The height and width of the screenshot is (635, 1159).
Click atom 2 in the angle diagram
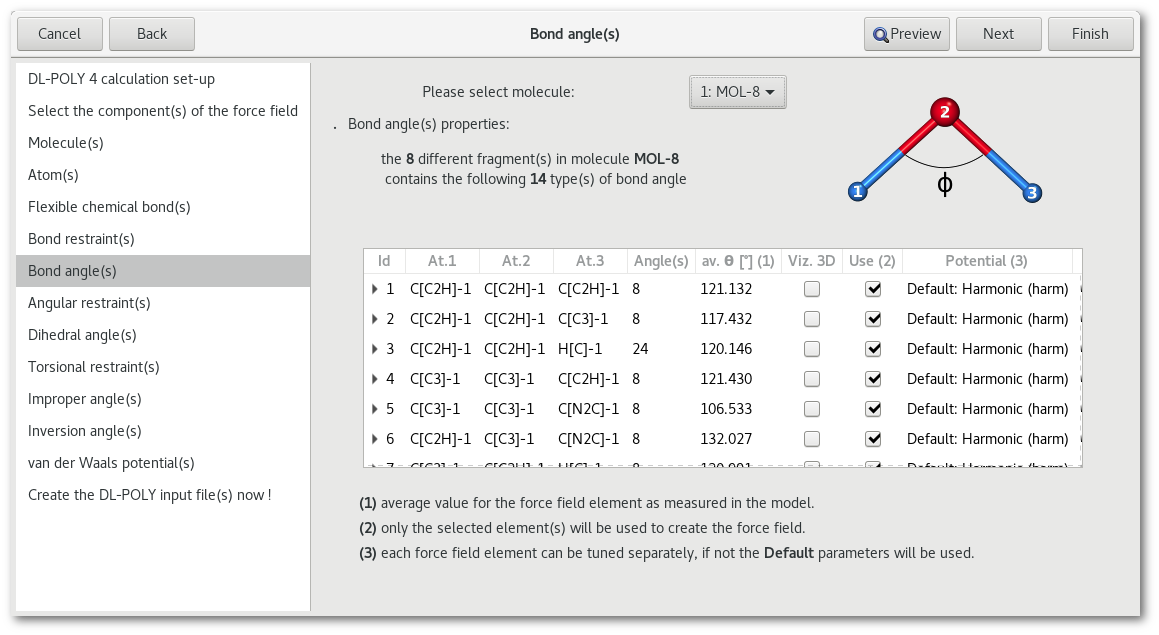point(944,112)
